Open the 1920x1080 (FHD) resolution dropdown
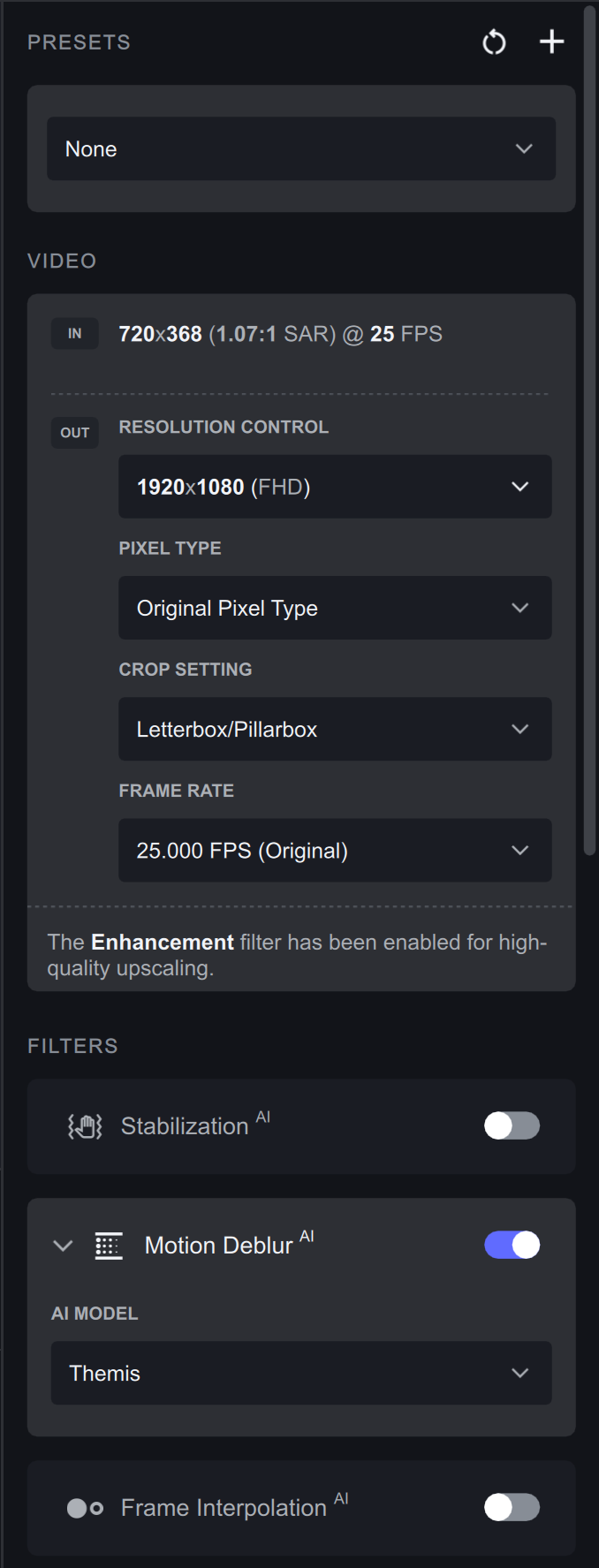The height and width of the screenshot is (1568, 599). tap(335, 487)
